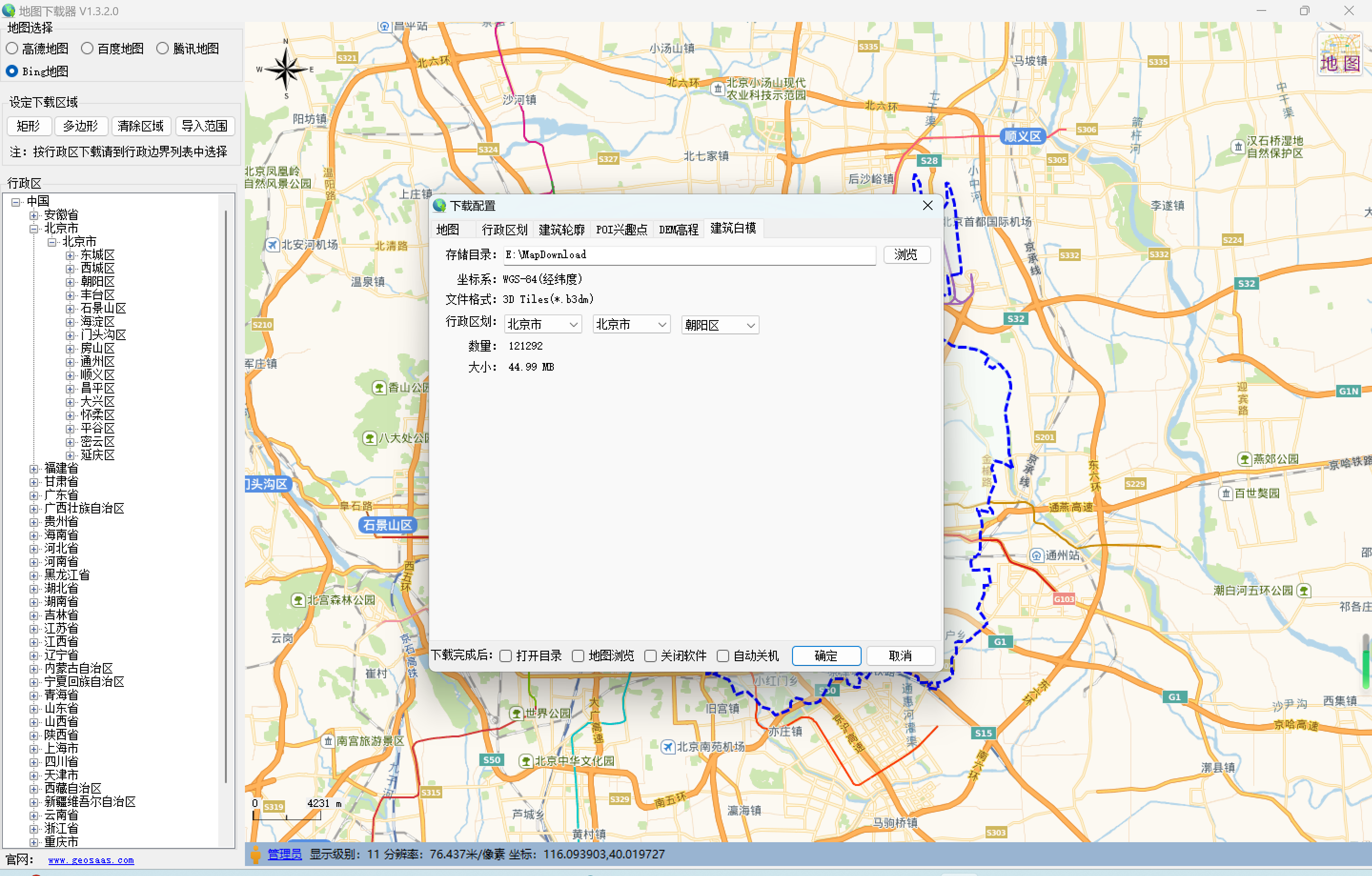Viewport: 1372px width, 876px height.
Task: Click 清除区域 to clear the selected region
Action: pos(141,126)
